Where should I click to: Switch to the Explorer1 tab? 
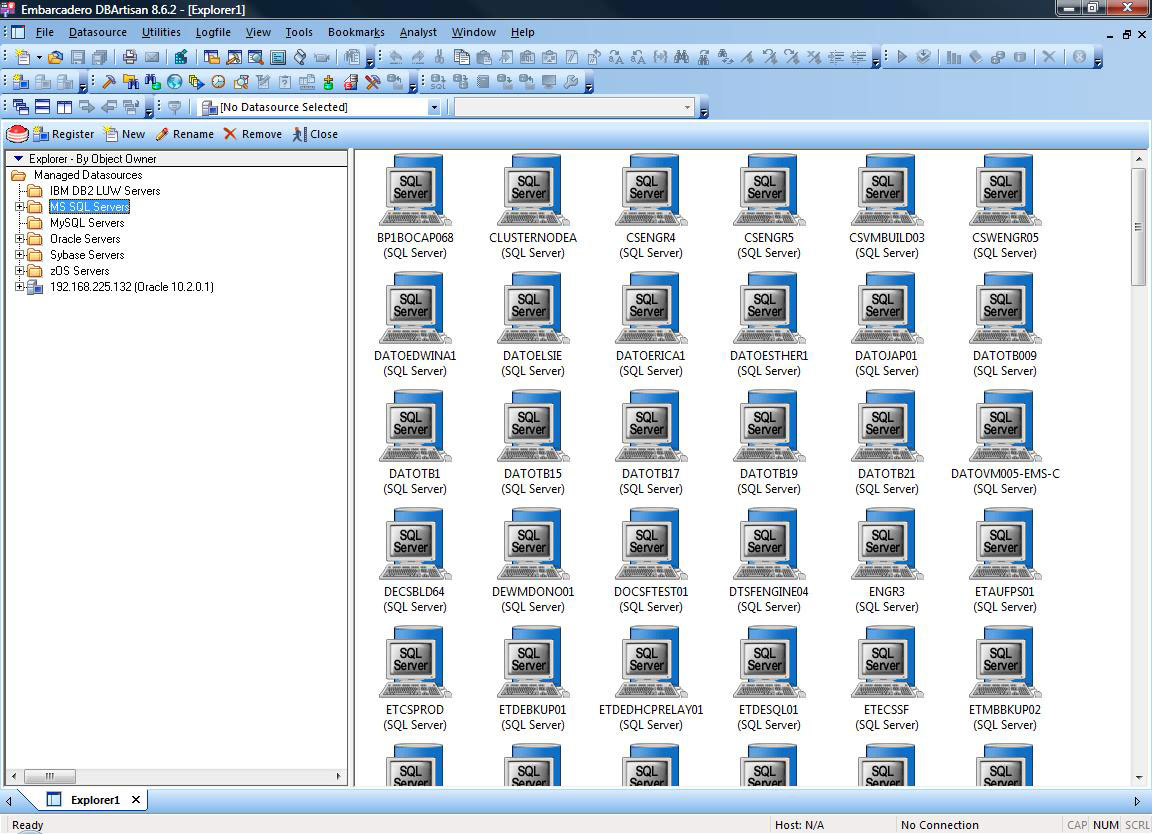tap(95, 799)
